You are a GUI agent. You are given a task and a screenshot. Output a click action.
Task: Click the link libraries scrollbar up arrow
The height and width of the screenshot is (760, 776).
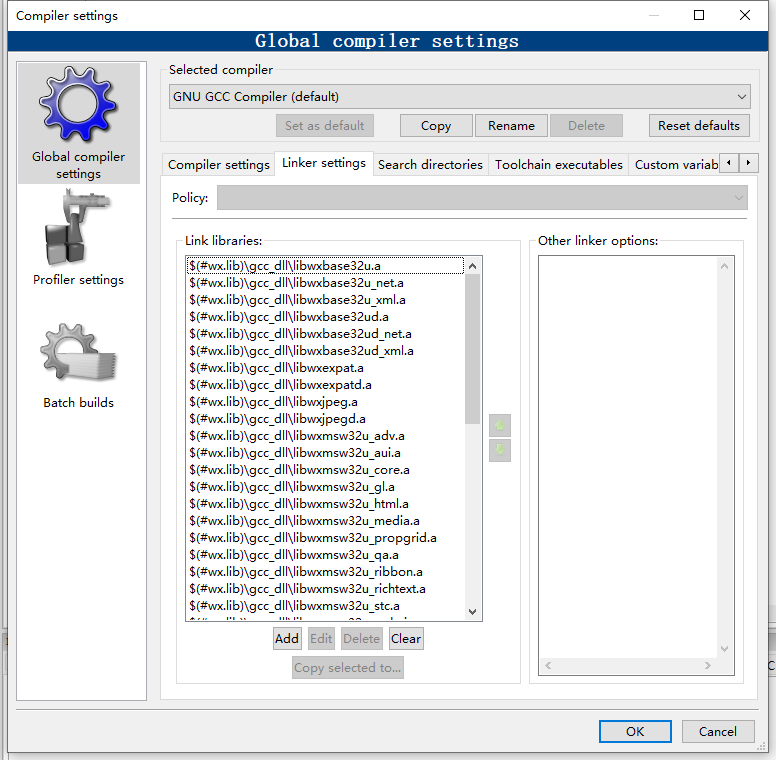(473, 266)
